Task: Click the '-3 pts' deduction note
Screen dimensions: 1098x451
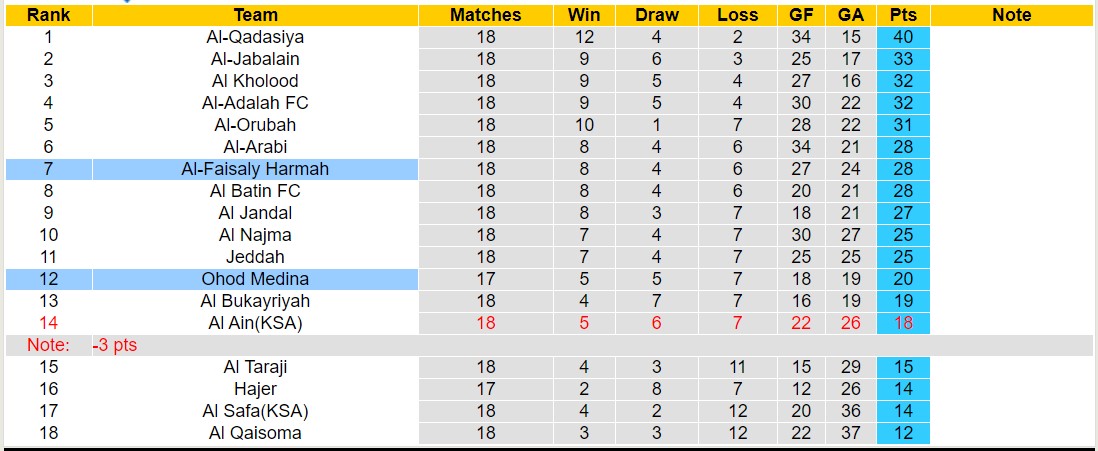Action: point(115,345)
